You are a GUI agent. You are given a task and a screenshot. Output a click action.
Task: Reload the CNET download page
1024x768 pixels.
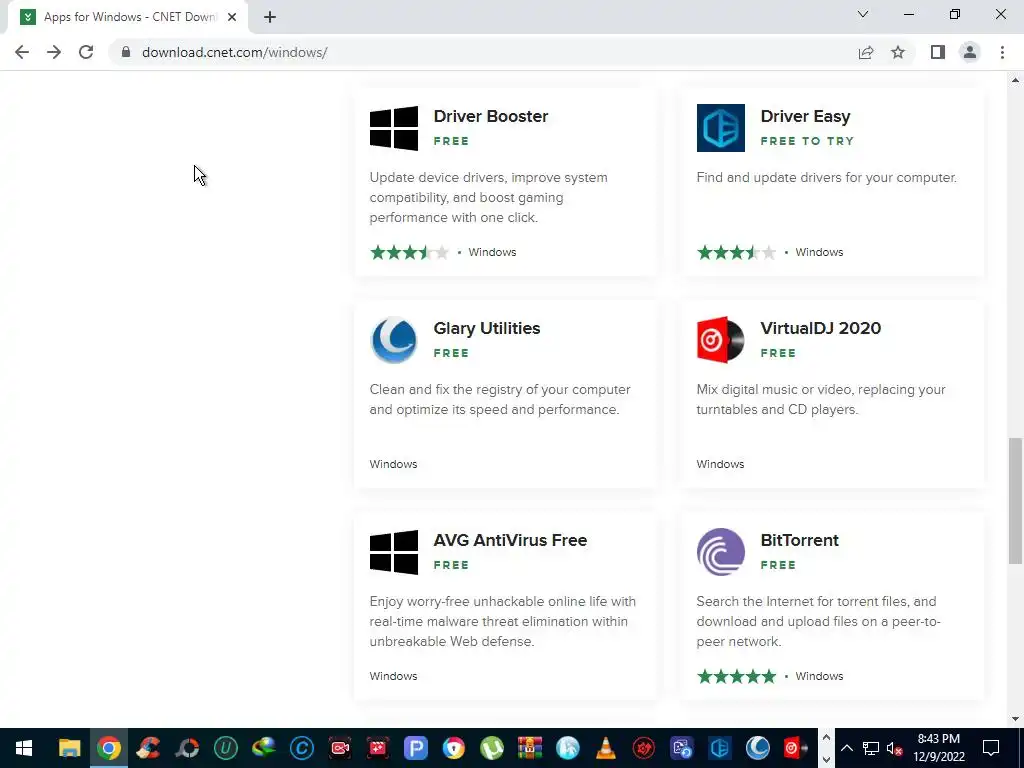86,52
